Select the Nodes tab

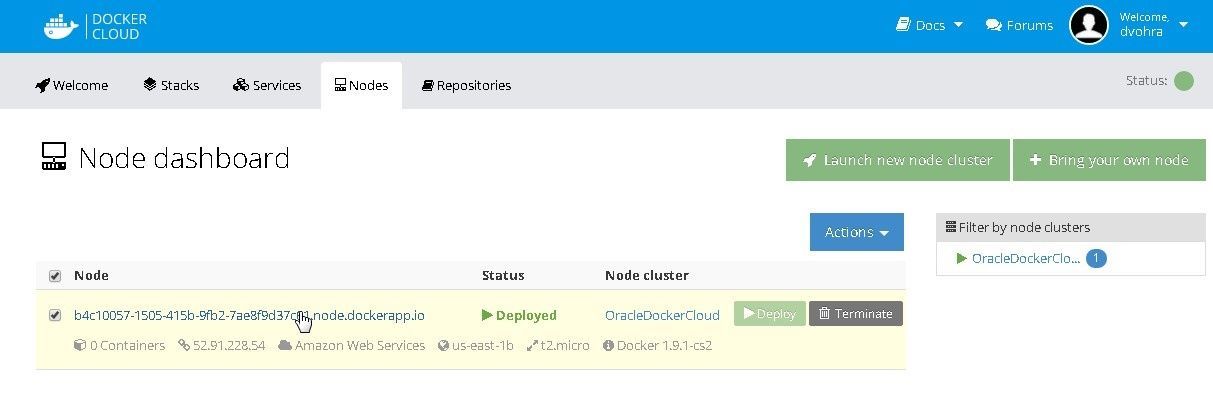(x=361, y=85)
